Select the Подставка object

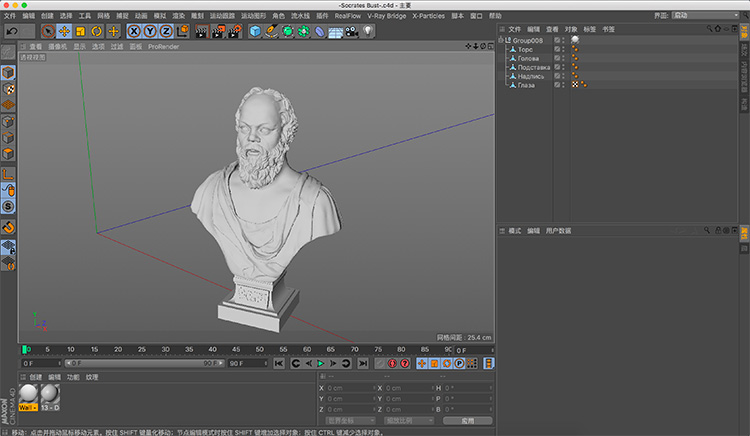(534, 67)
